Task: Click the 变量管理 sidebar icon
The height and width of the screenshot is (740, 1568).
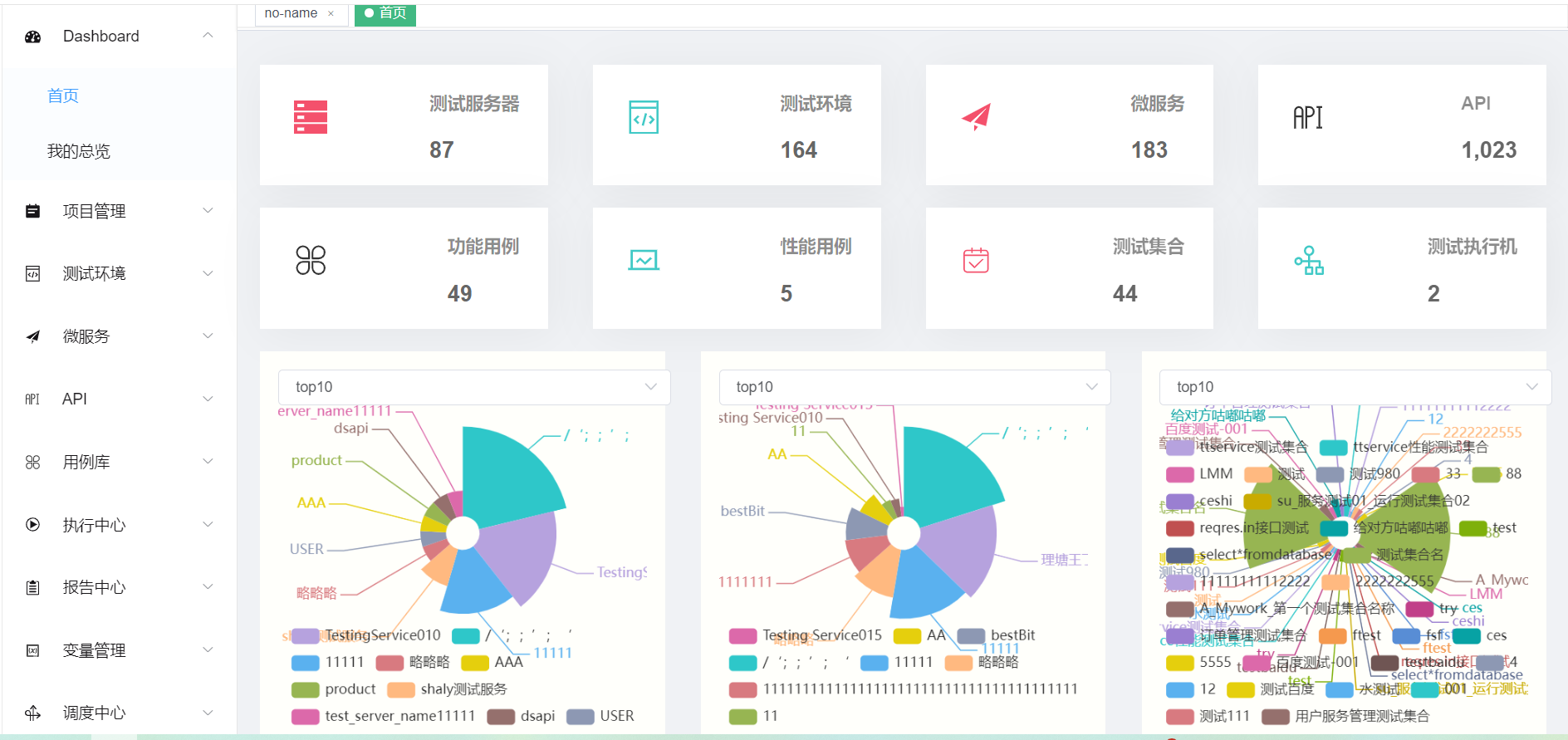Action: [33, 650]
